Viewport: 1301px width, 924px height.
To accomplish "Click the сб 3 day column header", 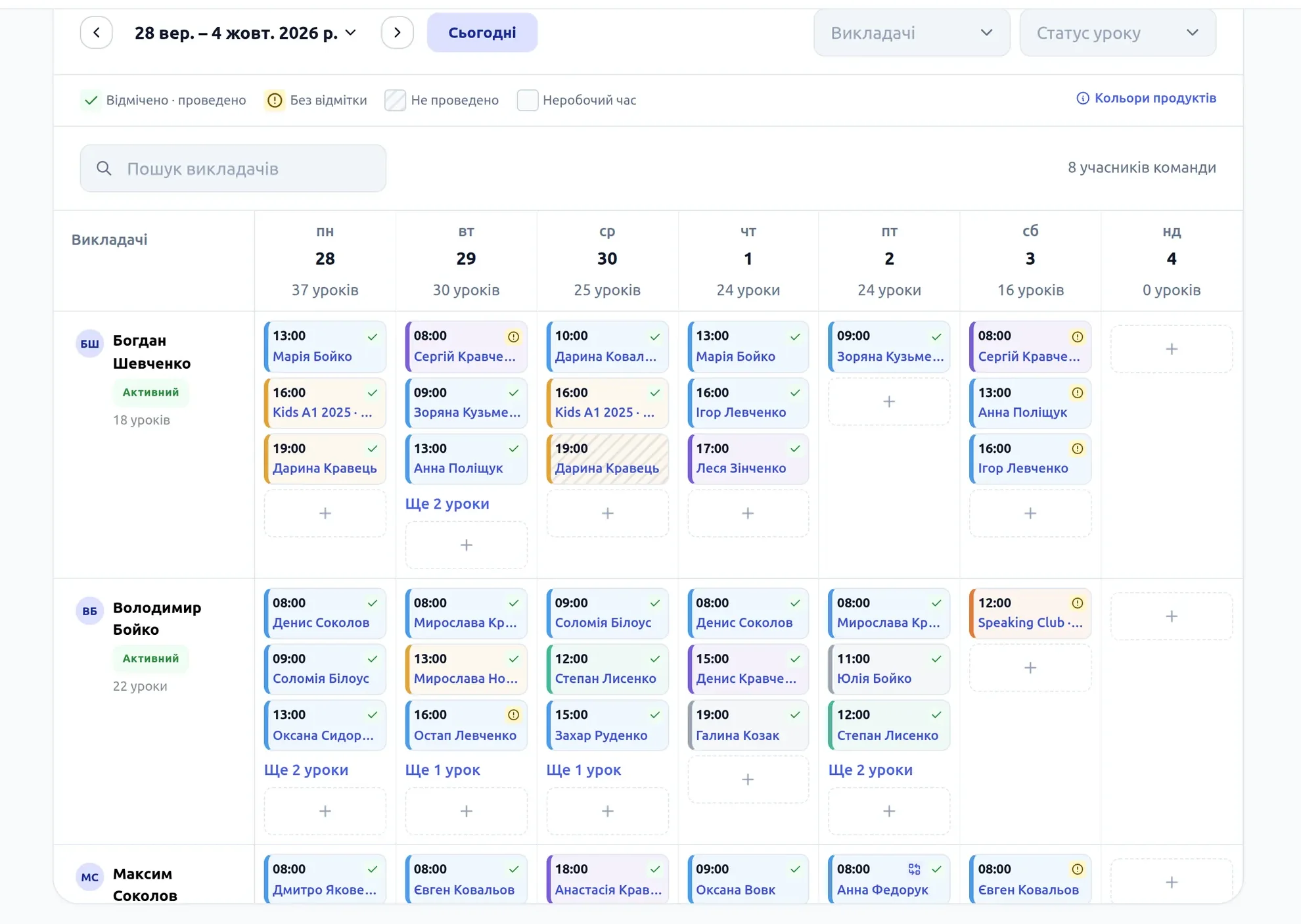I will (x=1030, y=260).
